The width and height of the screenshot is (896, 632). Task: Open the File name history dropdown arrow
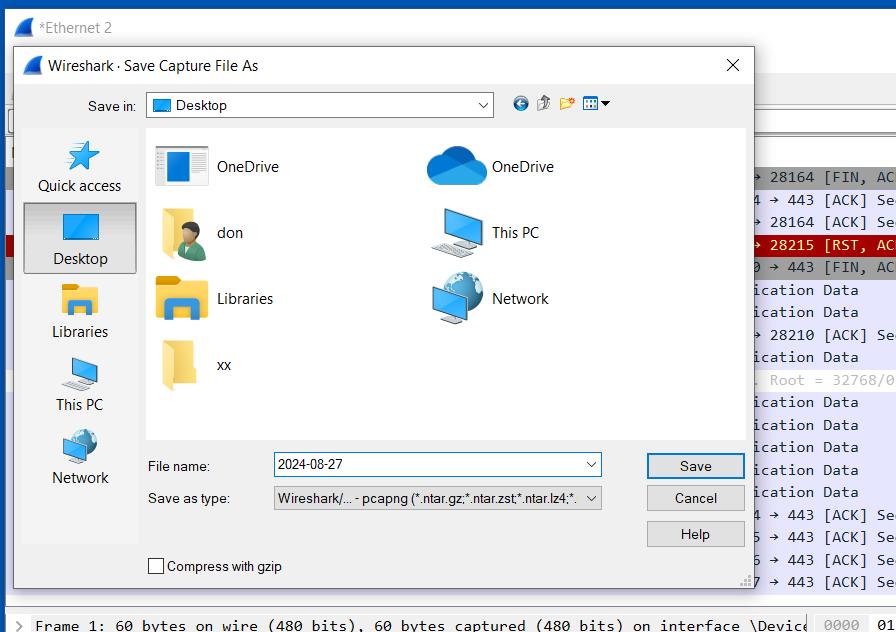pos(591,465)
